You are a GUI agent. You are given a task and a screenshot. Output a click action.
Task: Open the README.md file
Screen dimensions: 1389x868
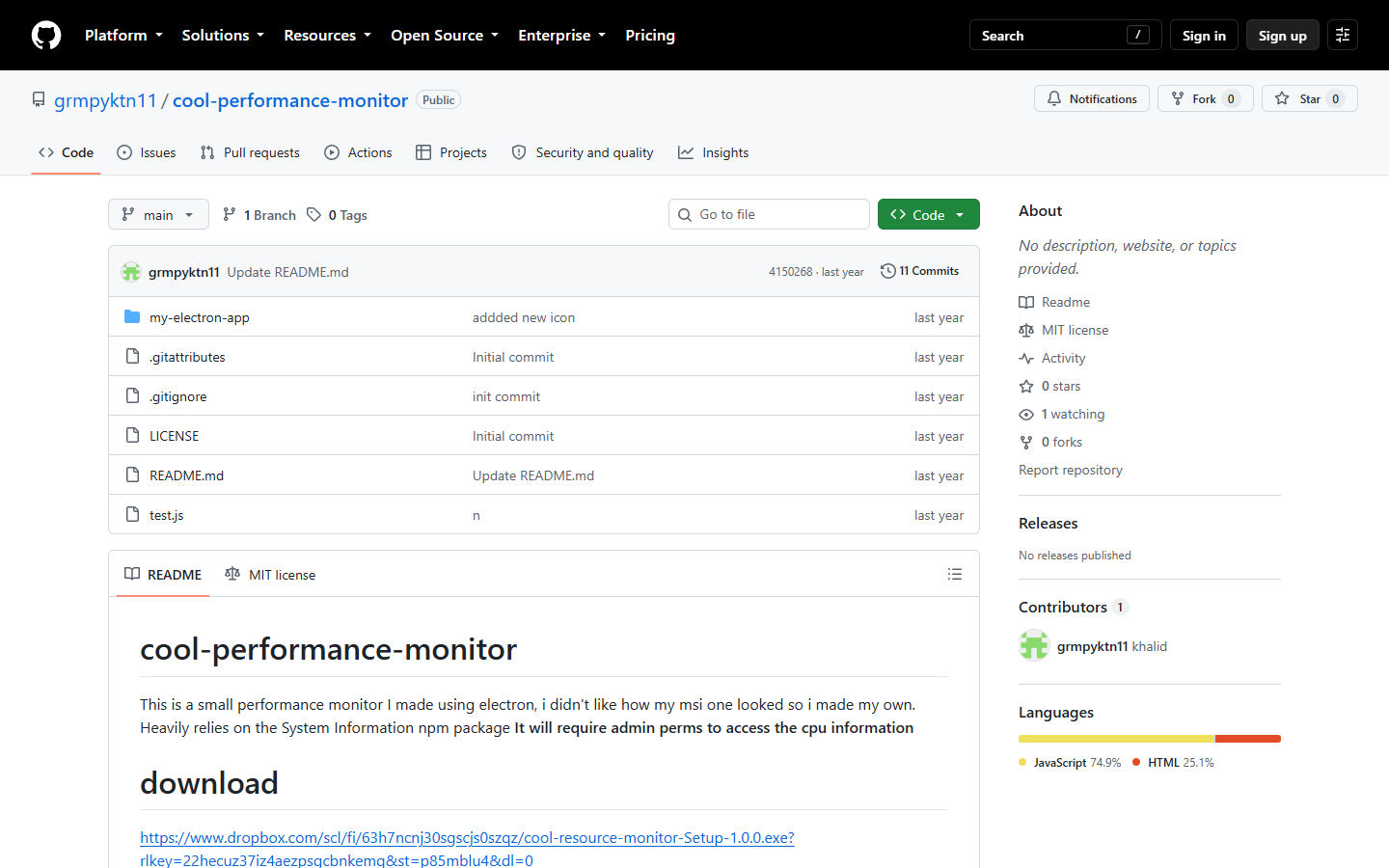click(186, 475)
